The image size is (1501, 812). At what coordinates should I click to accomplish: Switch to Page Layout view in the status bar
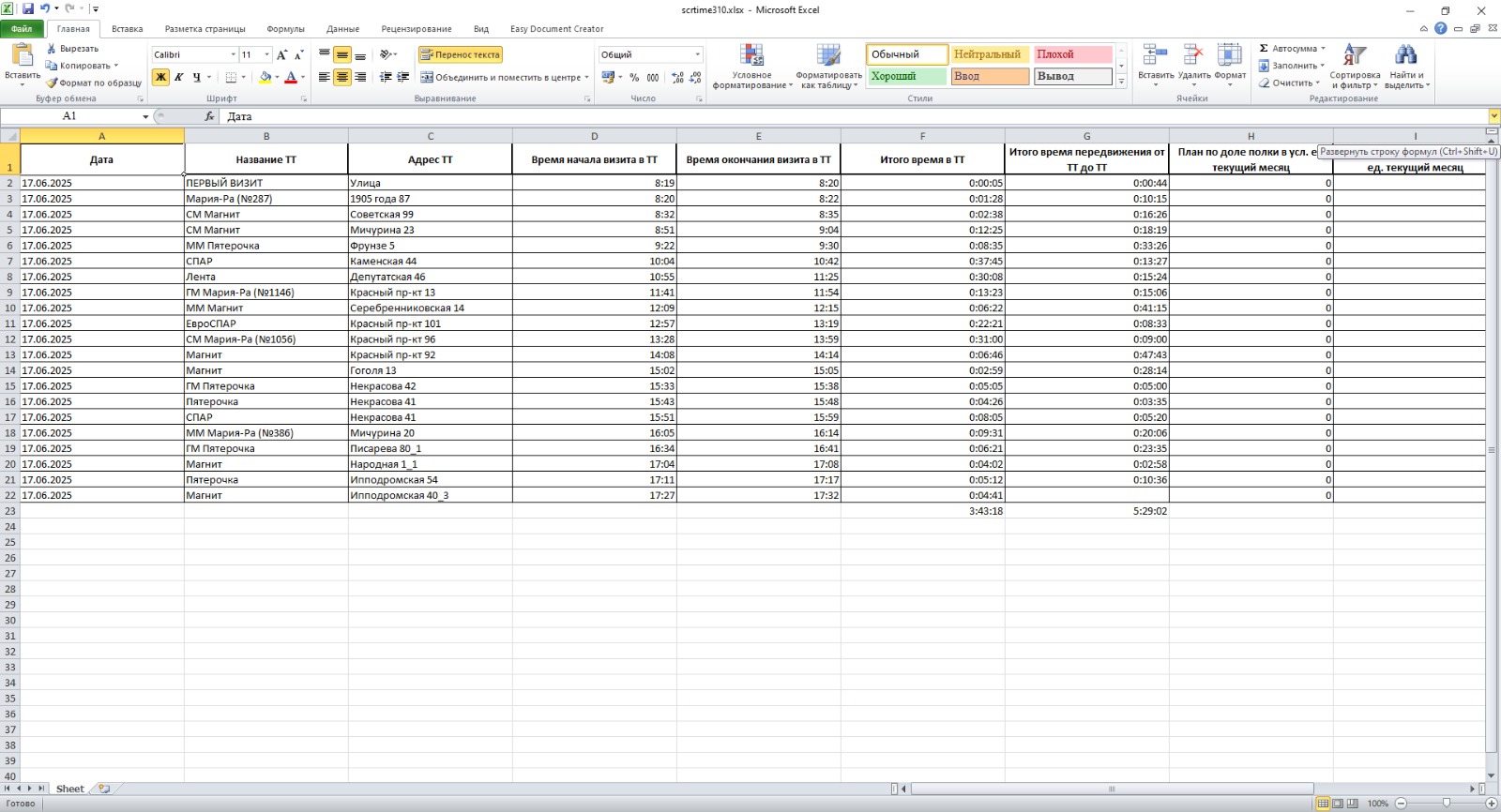[1339, 804]
